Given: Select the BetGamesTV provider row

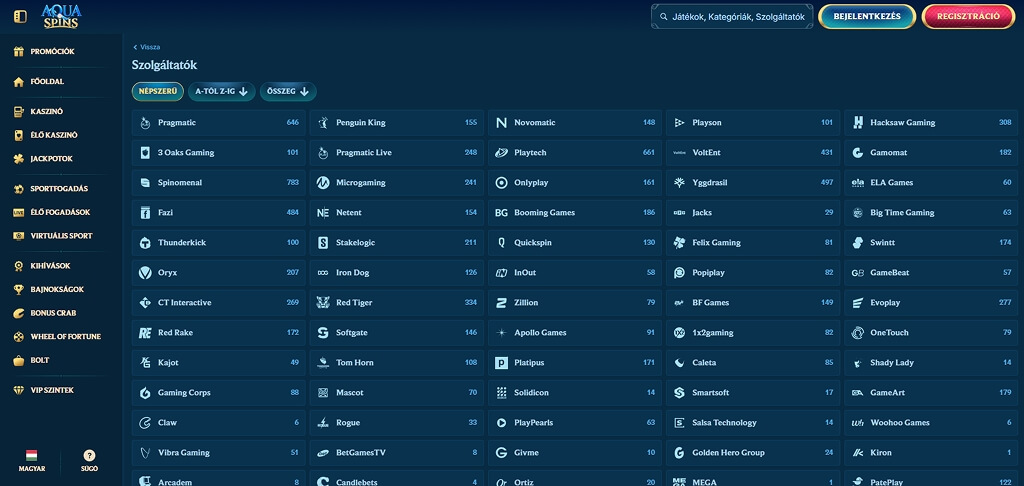Looking at the screenshot, I should pos(396,453).
